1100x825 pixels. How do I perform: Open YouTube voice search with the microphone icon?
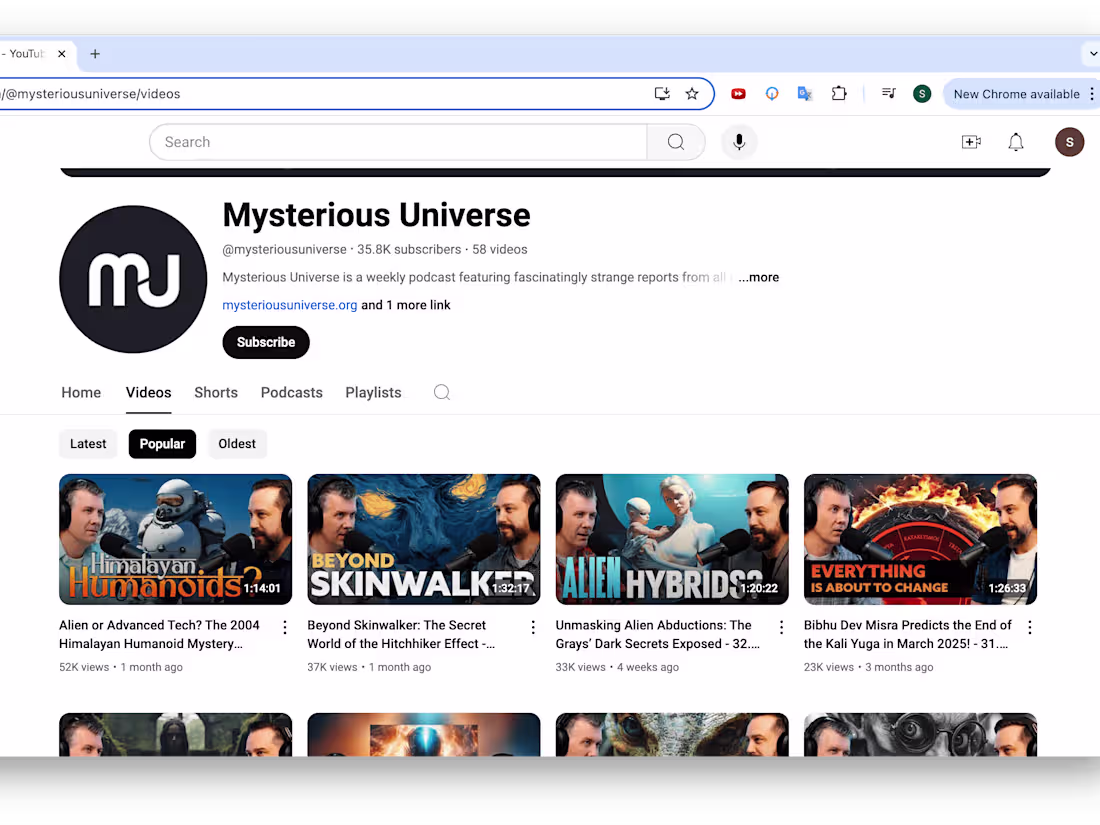[739, 142]
